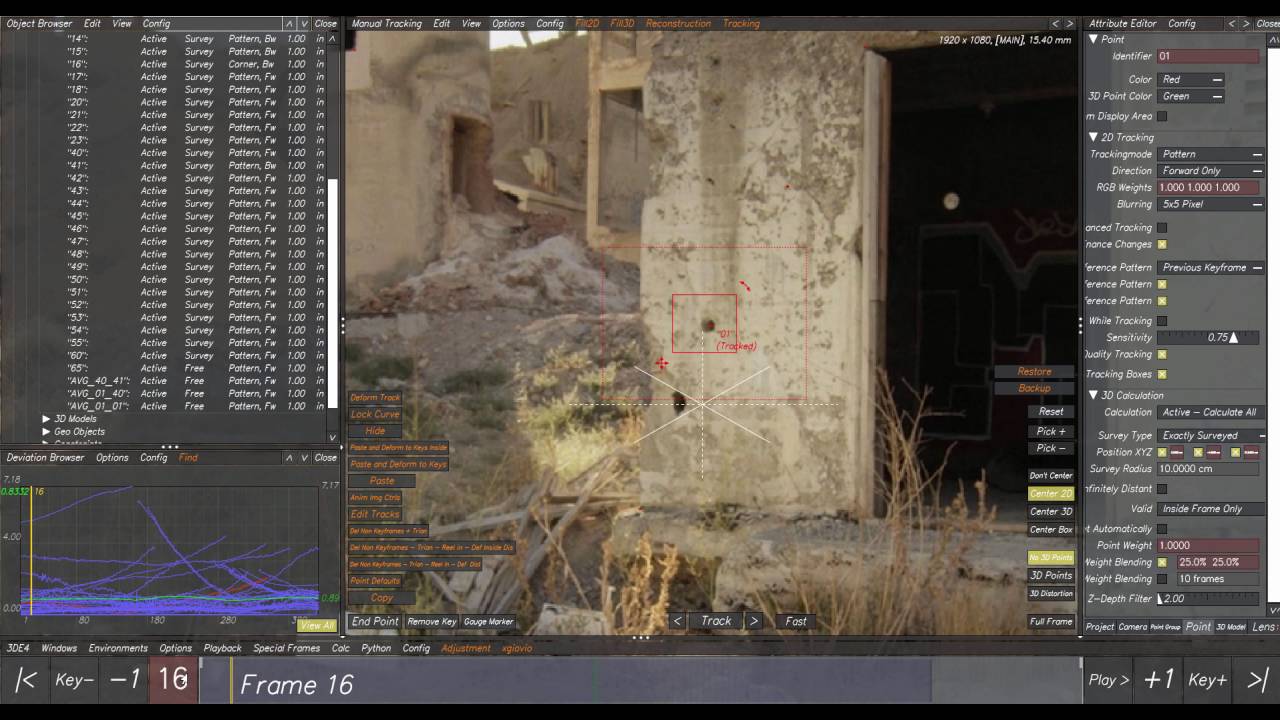Click View All in Deviation Browser

point(317,625)
